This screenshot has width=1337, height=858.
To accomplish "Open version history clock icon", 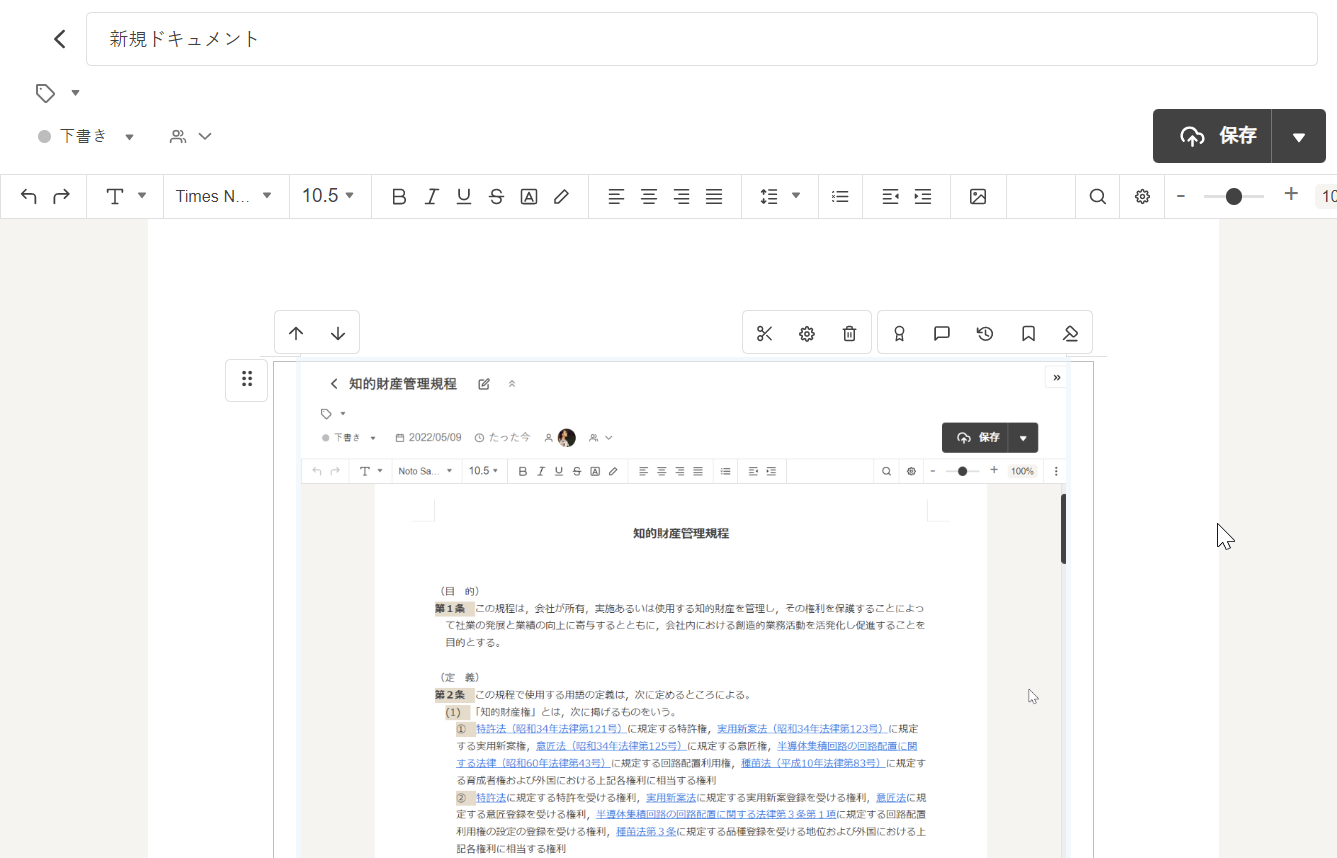I will [985, 334].
